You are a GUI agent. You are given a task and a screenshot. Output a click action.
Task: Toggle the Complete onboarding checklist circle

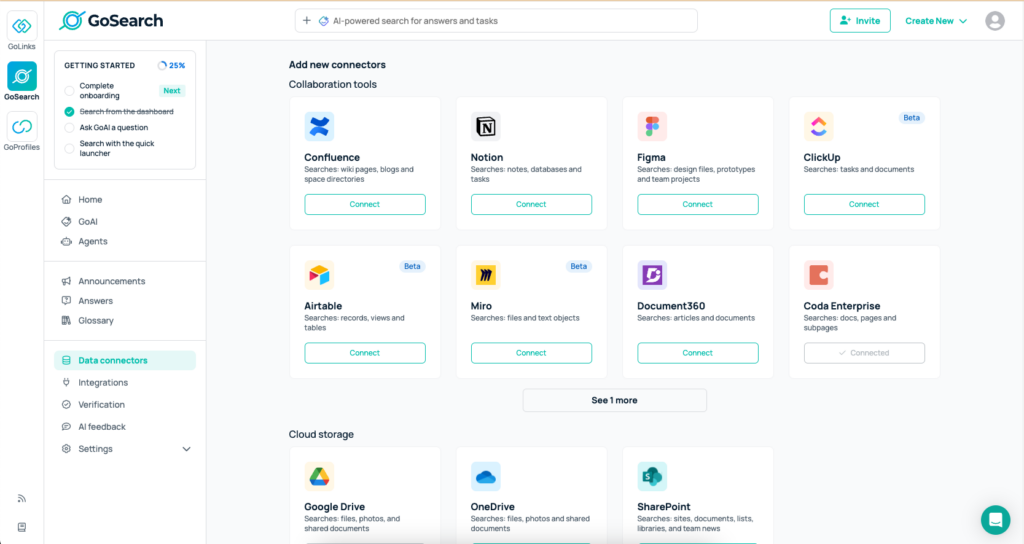point(69,91)
